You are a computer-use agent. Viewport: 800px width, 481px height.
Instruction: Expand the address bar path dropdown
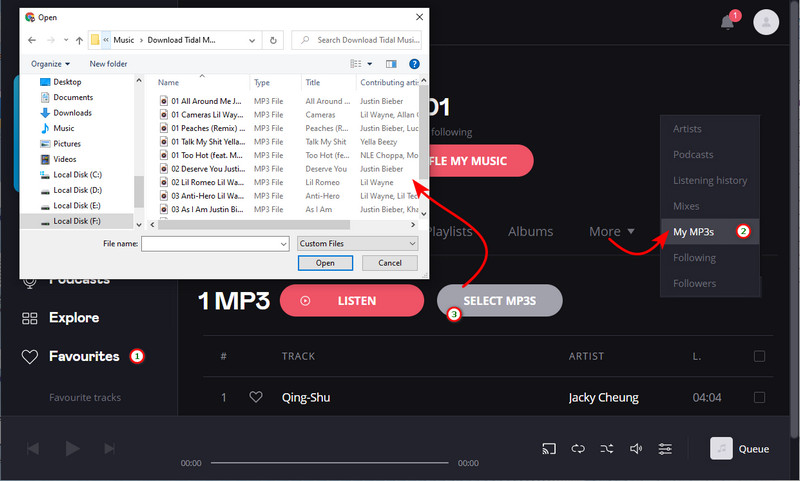pyautogui.click(x=252, y=40)
